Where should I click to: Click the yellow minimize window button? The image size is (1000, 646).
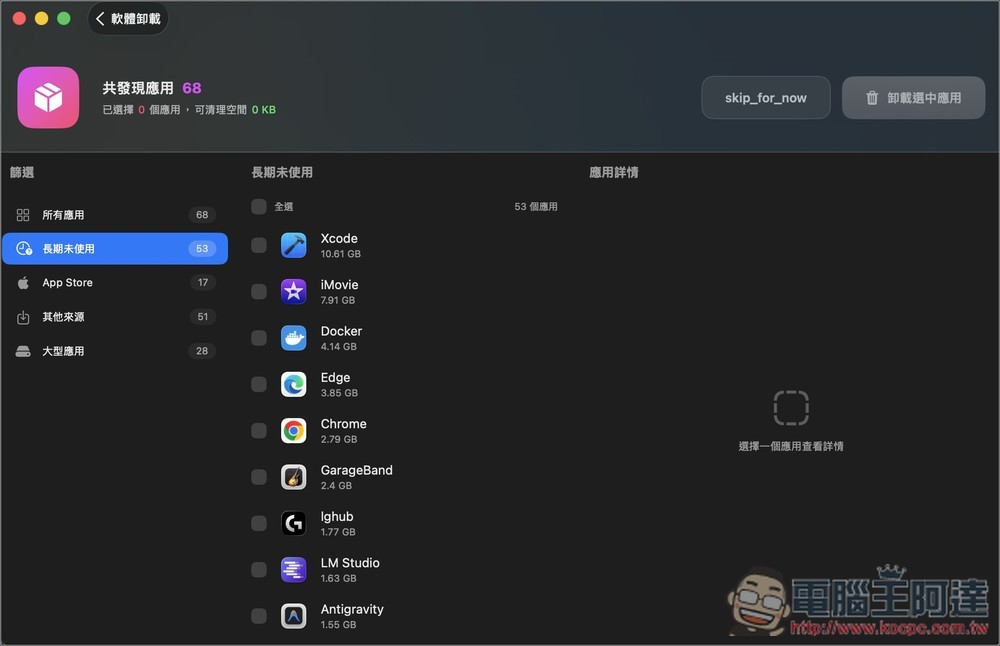[41, 18]
